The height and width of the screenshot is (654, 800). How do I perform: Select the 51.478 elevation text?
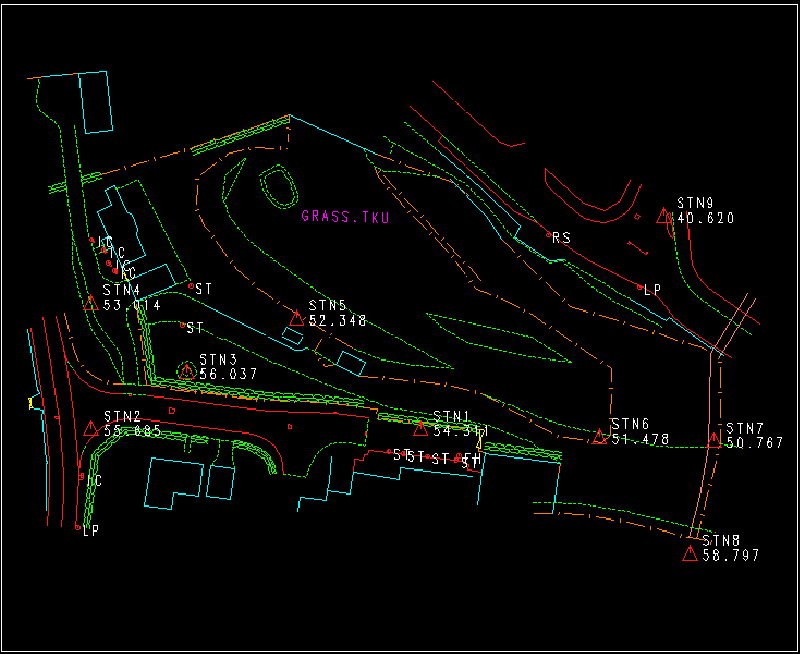(640, 440)
